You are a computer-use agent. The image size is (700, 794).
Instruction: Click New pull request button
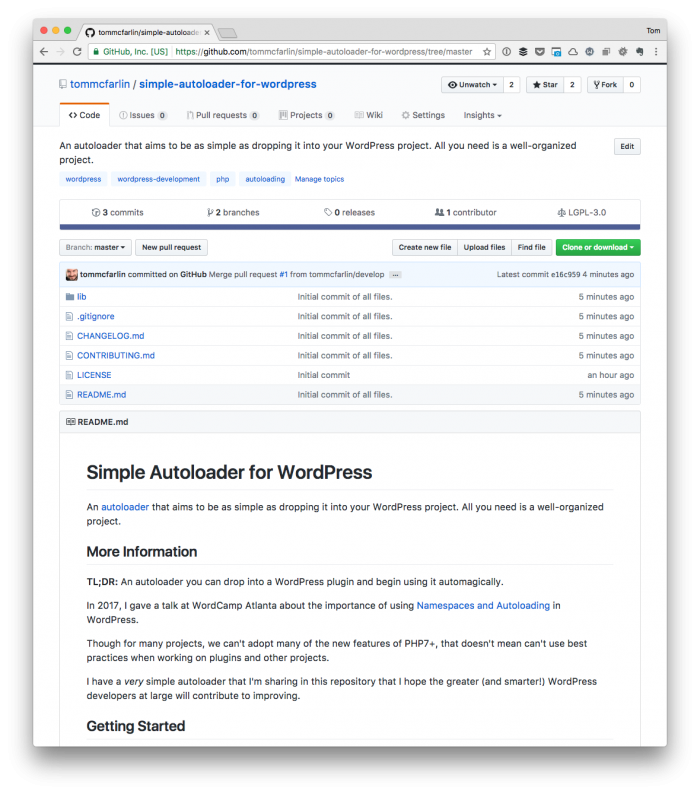(x=171, y=248)
